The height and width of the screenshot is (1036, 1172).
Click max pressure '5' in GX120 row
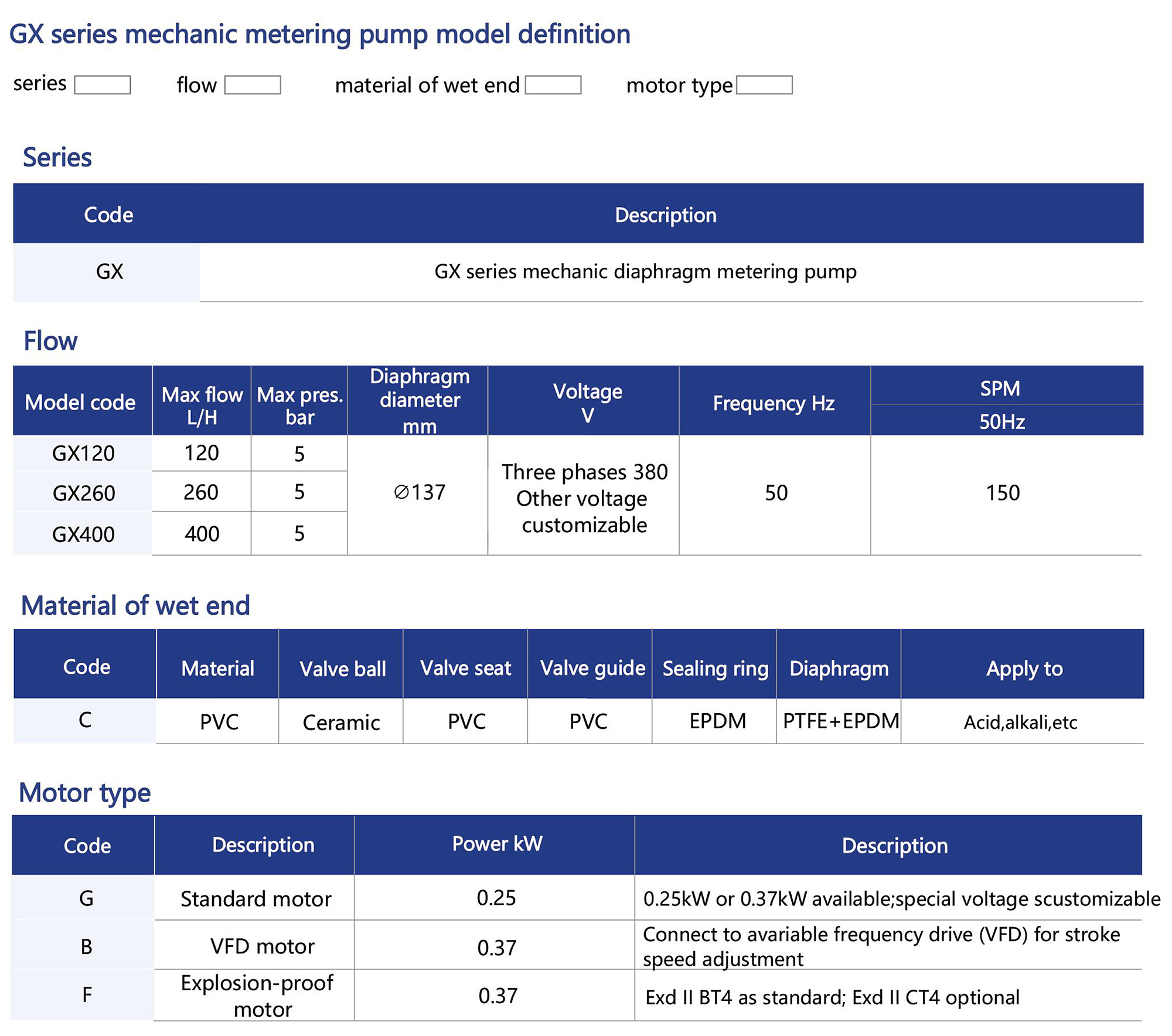(299, 454)
